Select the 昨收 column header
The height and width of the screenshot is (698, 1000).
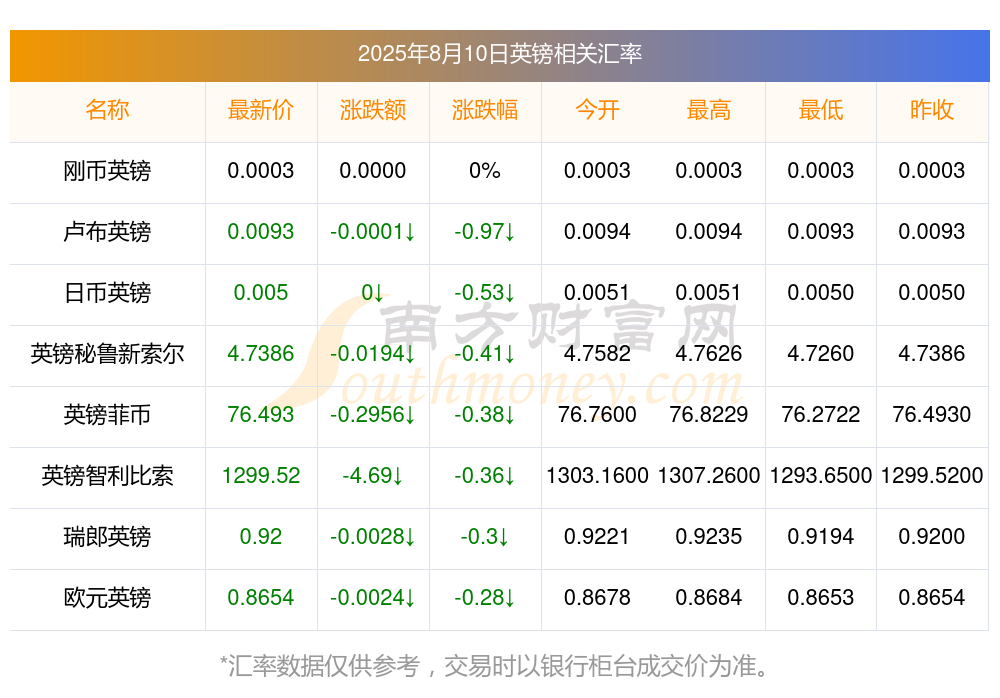(x=932, y=110)
